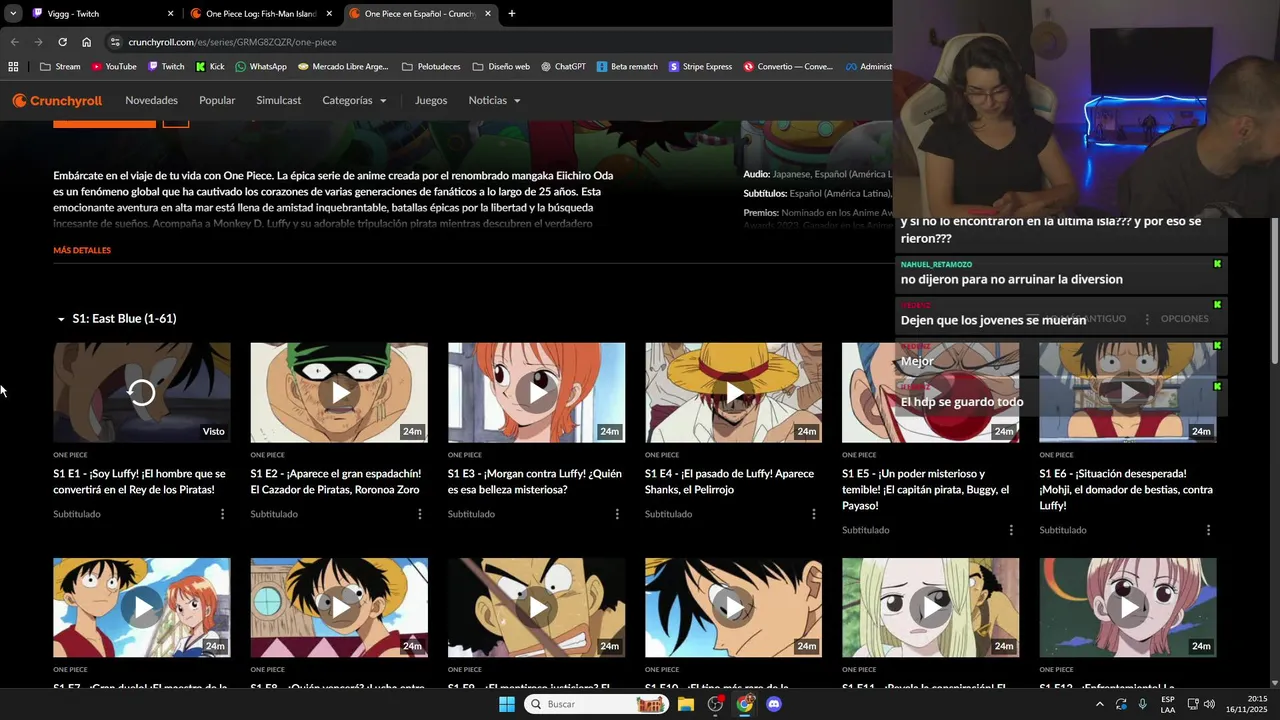
Task: Open the Chrome tab search dropdown
Action: click(x=13, y=14)
